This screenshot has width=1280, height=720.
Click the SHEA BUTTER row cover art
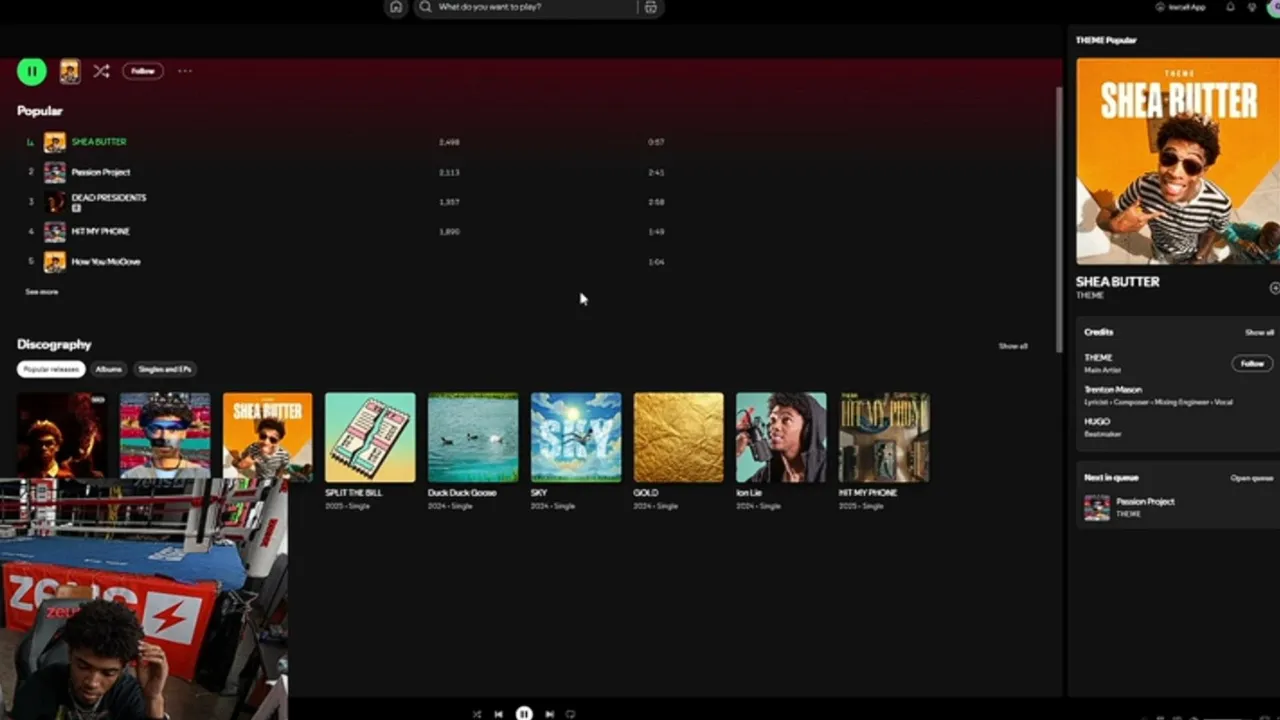click(55, 142)
